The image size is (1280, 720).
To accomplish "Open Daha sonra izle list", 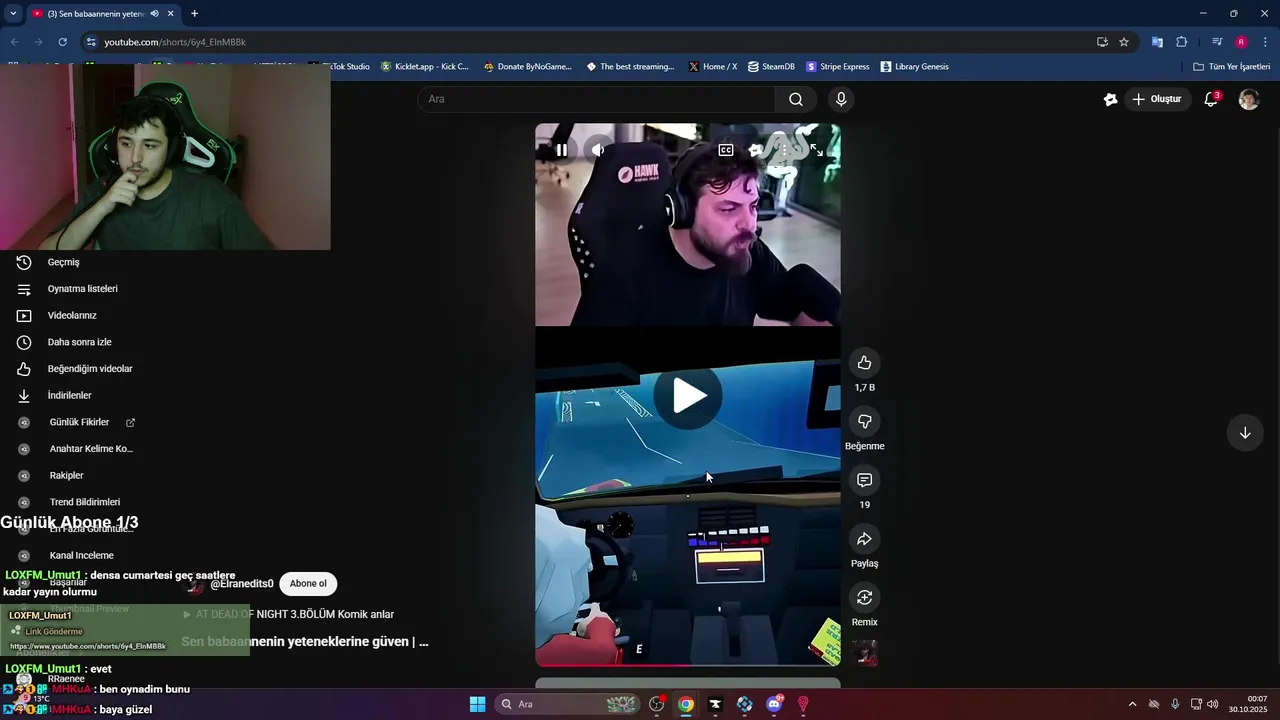I will [x=80, y=342].
